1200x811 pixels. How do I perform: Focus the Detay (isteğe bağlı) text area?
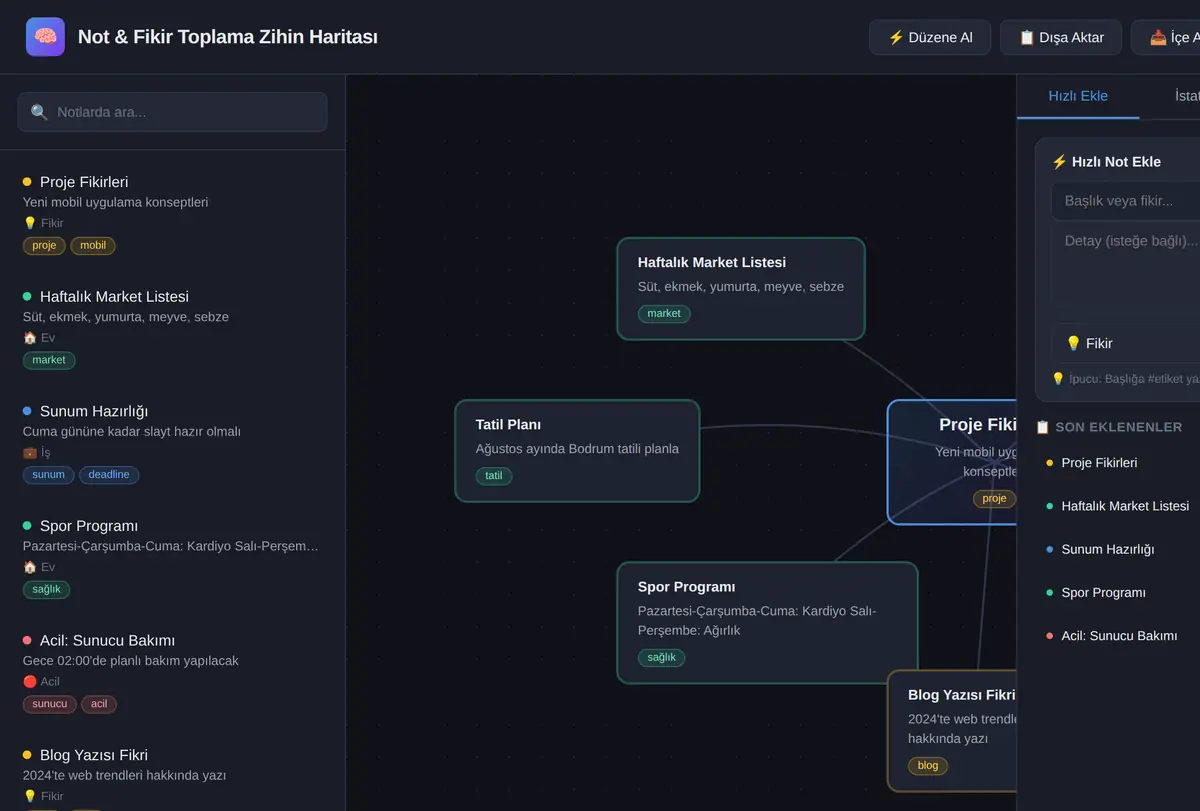pos(1125,267)
